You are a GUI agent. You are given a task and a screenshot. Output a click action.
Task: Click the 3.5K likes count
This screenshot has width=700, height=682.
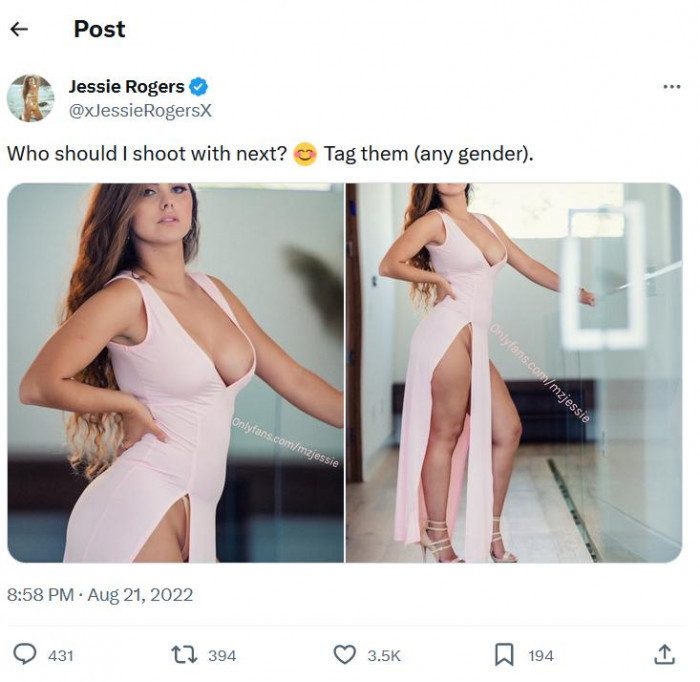(384, 655)
